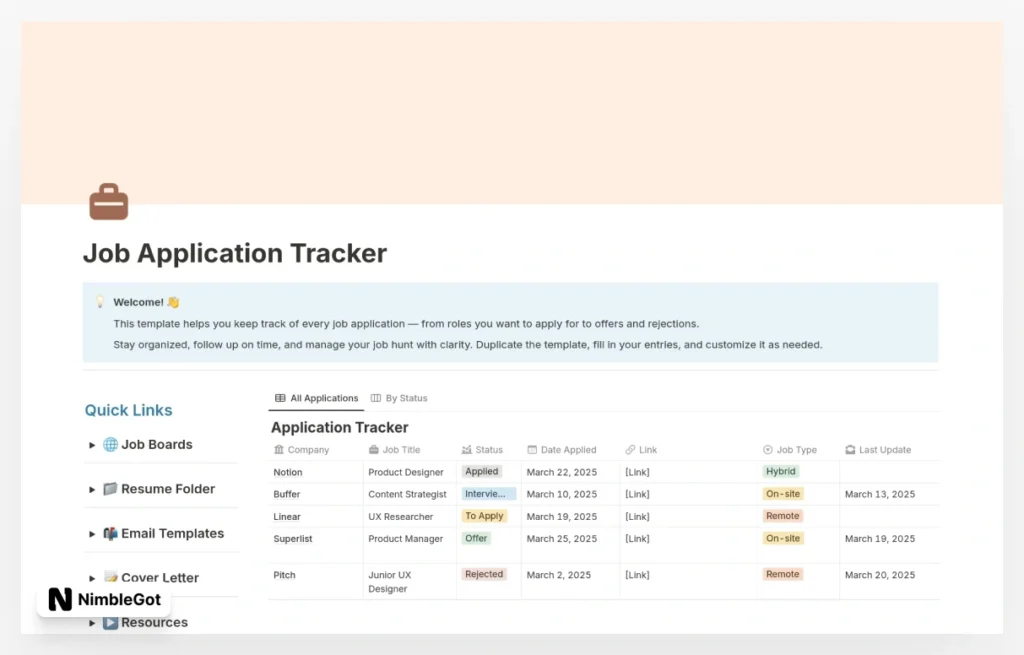The width and height of the screenshot is (1024, 655).
Task: Click the Offer status tag
Action: [x=476, y=538]
